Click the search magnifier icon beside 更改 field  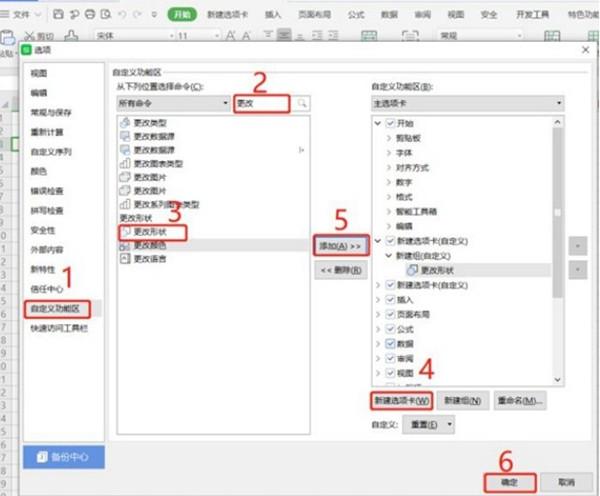(x=301, y=103)
